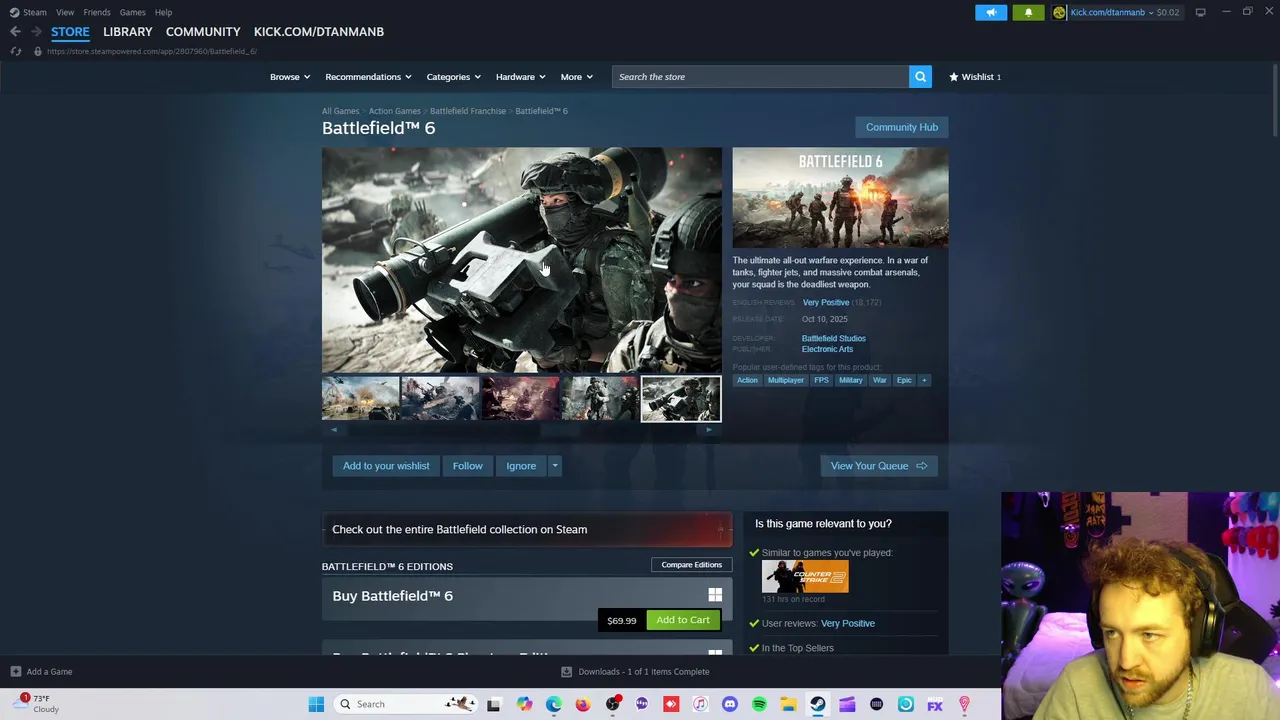Open the Windows Start menu
Image resolution: width=1280 pixels, height=720 pixels.
(x=316, y=704)
